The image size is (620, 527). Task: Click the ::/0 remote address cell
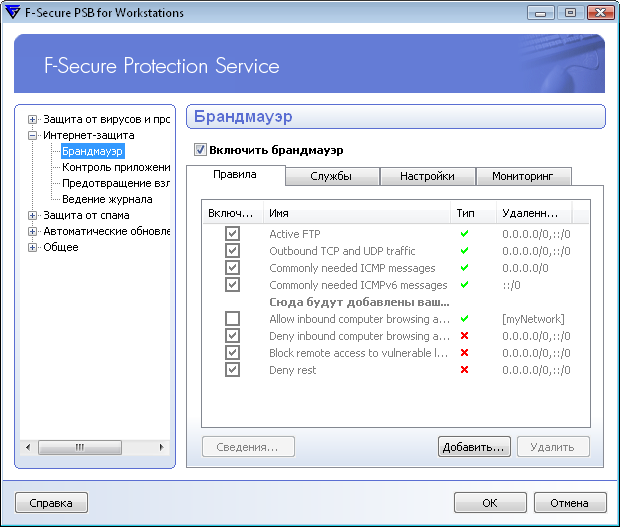point(511,285)
